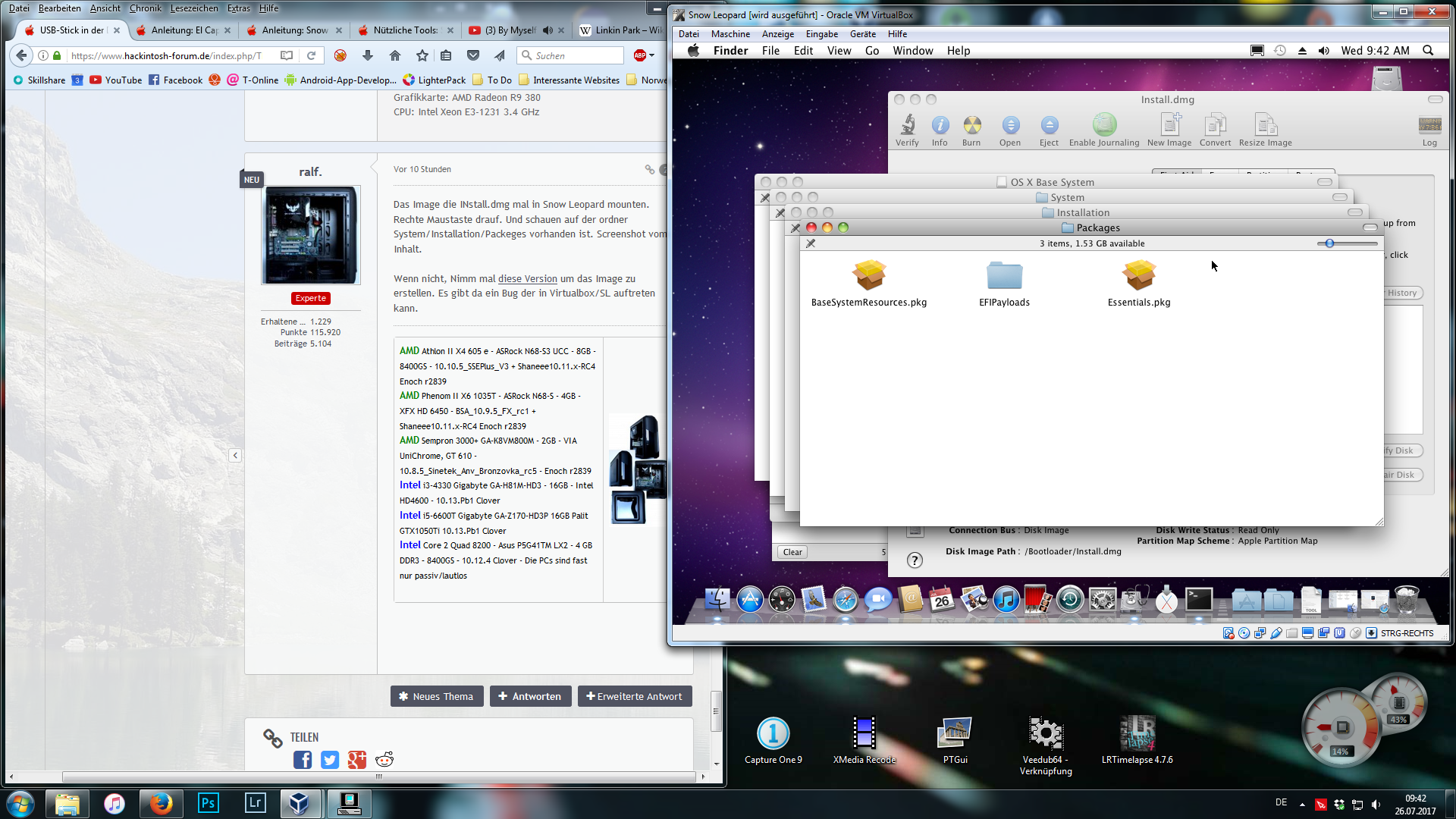This screenshot has width=1456, height=819.
Task: Click the Firefox Suchen search field
Action: point(576,55)
